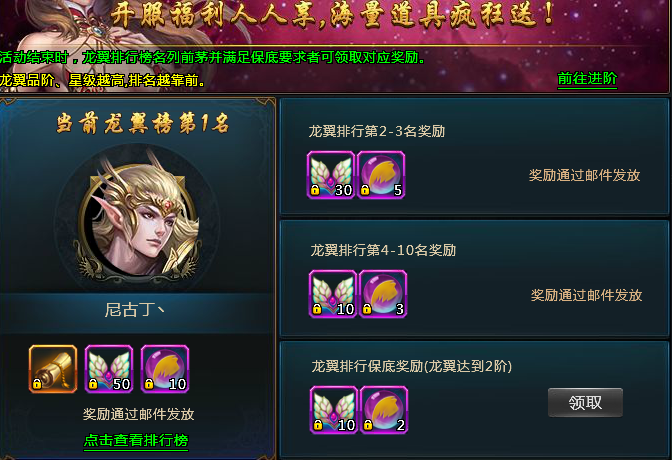This screenshot has height=460, width=672.
Task: Click the purple orb icon showing 2
Action: click(x=384, y=410)
